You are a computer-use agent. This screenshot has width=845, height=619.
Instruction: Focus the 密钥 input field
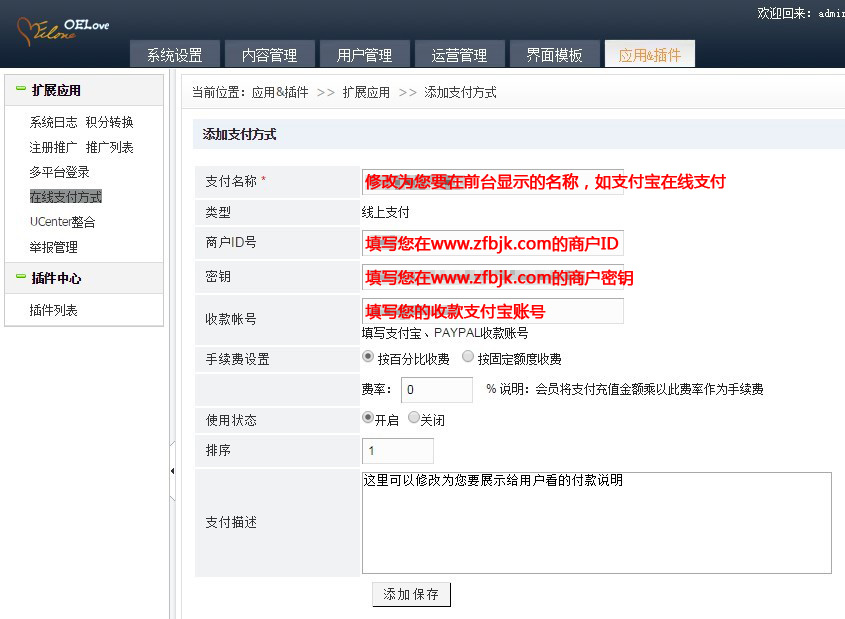pyautogui.click(x=493, y=277)
